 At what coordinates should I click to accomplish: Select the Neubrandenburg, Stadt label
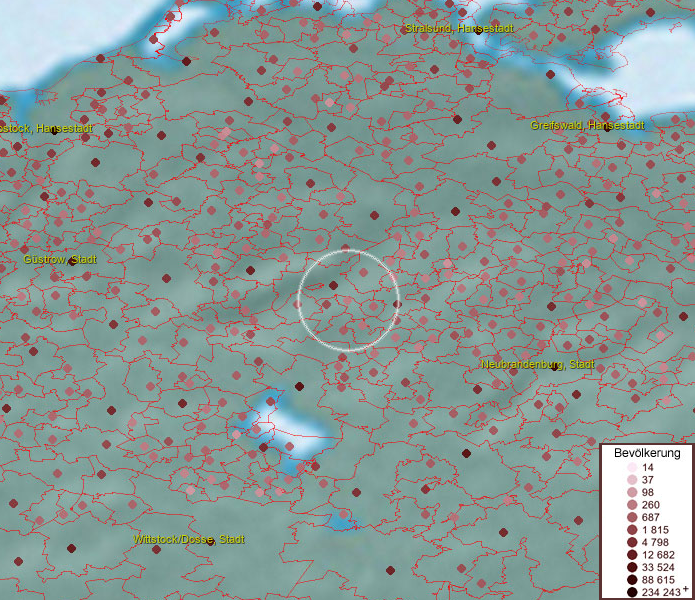538,365
